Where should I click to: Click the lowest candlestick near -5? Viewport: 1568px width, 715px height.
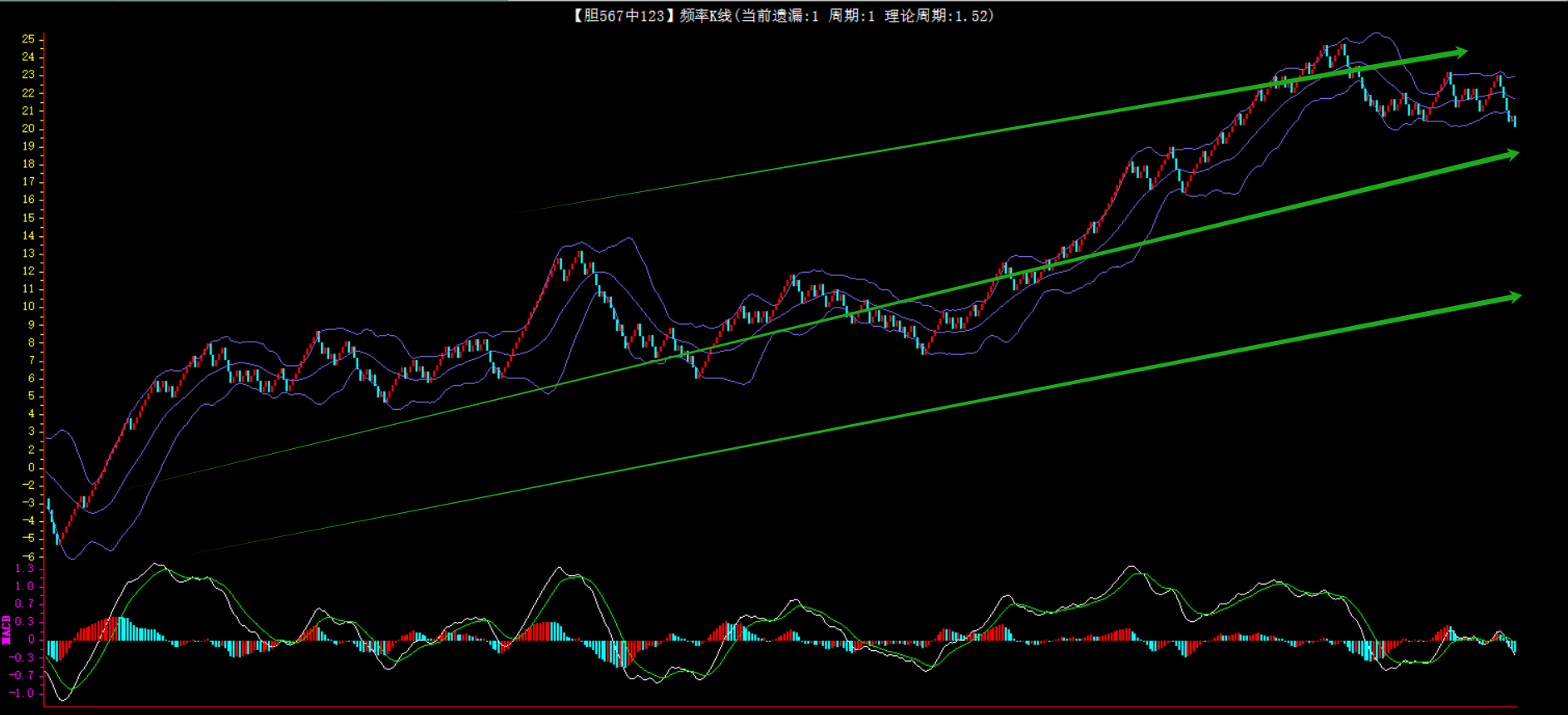pos(57,539)
